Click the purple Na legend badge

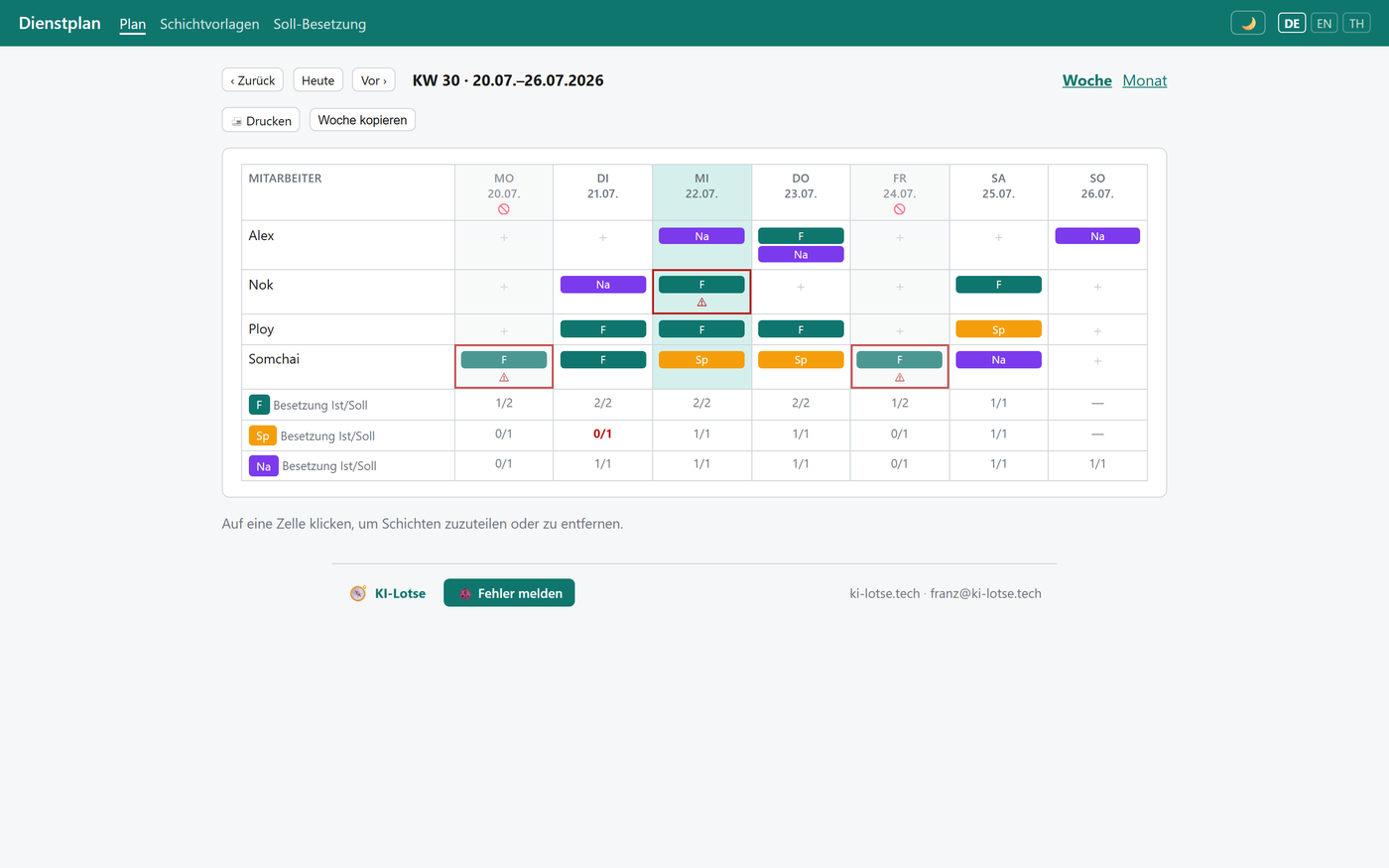point(263,465)
